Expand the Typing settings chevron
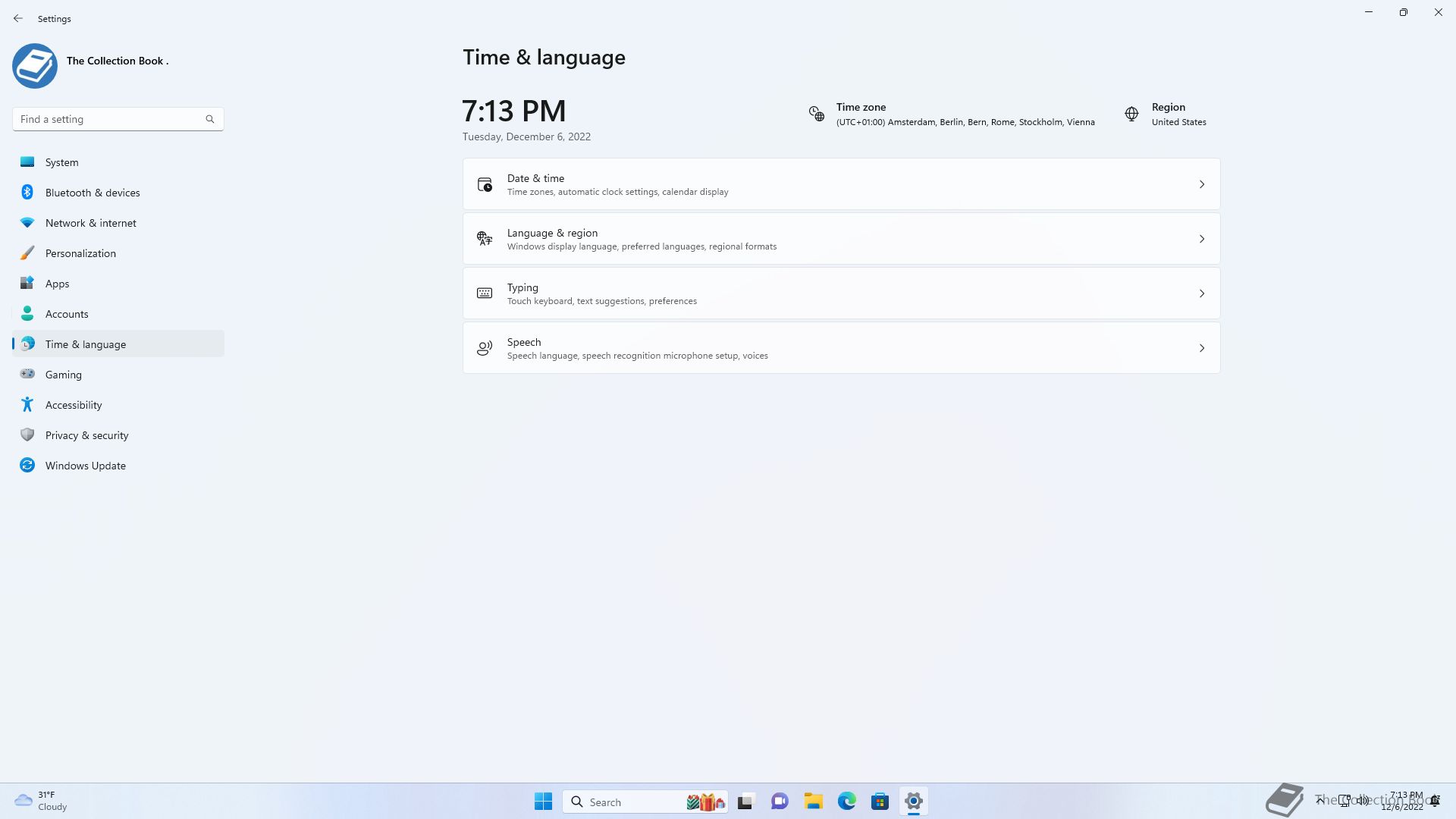1456x819 pixels. pos(1201,293)
